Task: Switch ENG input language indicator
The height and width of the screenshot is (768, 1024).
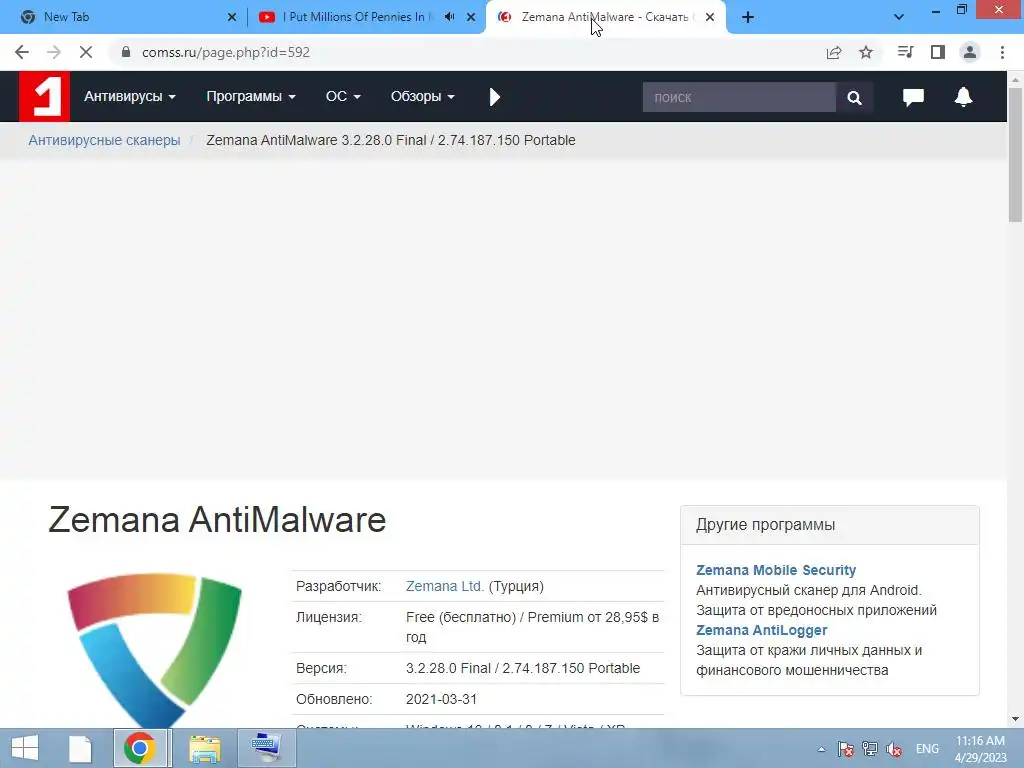Action: pos(927,749)
